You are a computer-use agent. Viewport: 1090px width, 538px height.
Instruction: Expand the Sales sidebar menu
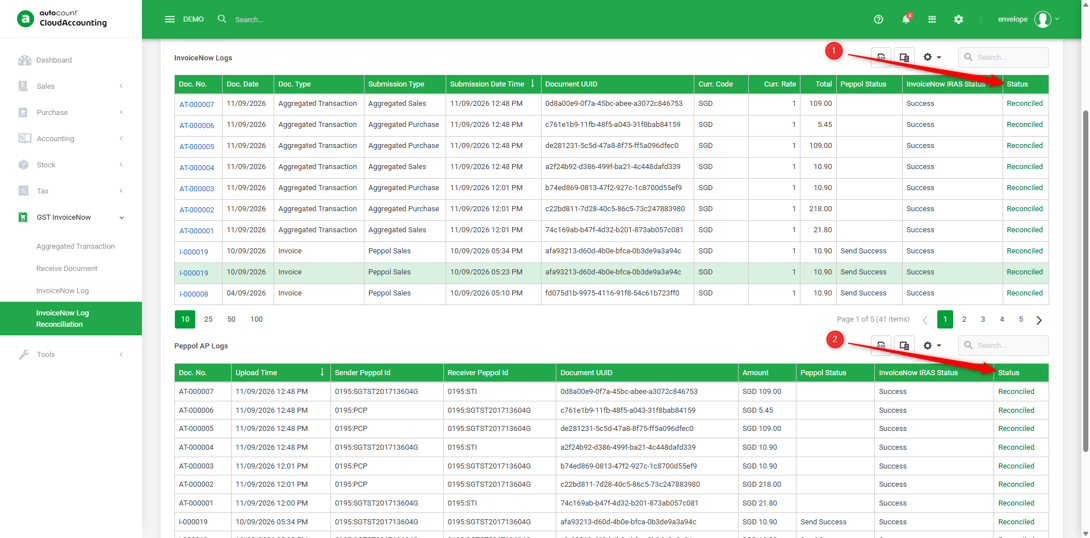click(x=71, y=86)
